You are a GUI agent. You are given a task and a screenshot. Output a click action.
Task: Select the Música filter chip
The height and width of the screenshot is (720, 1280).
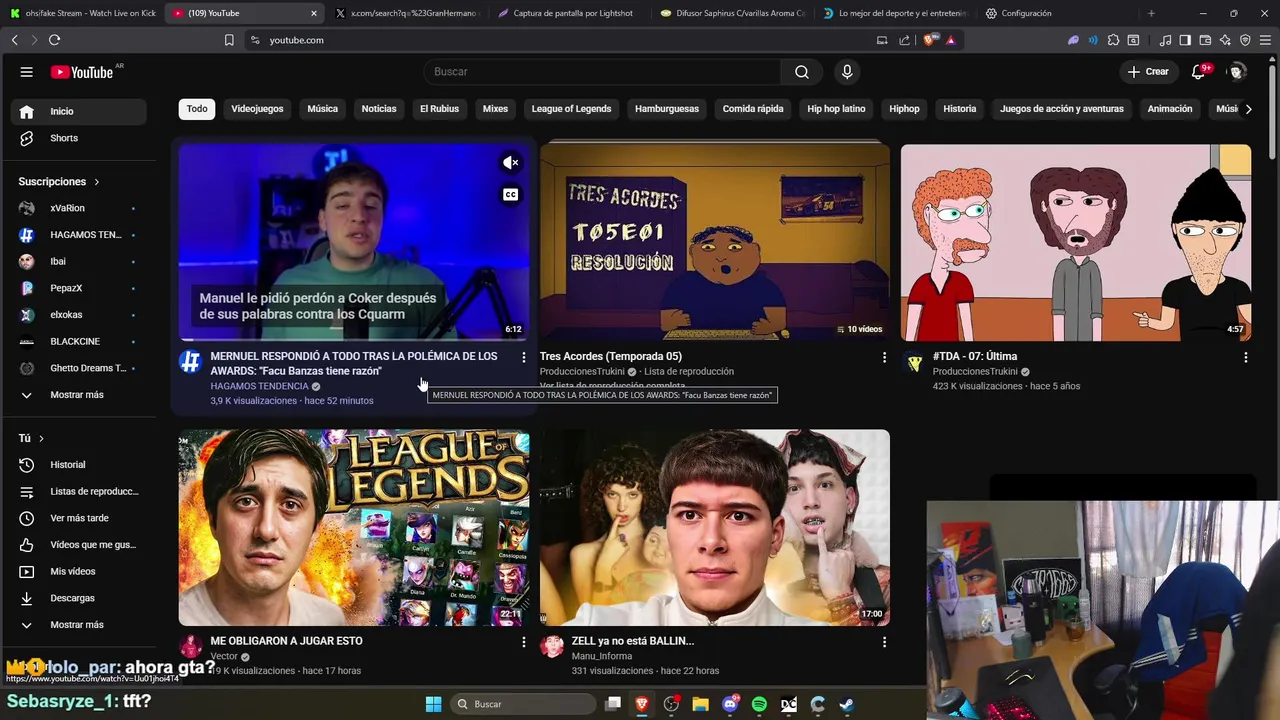pos(322,109)
